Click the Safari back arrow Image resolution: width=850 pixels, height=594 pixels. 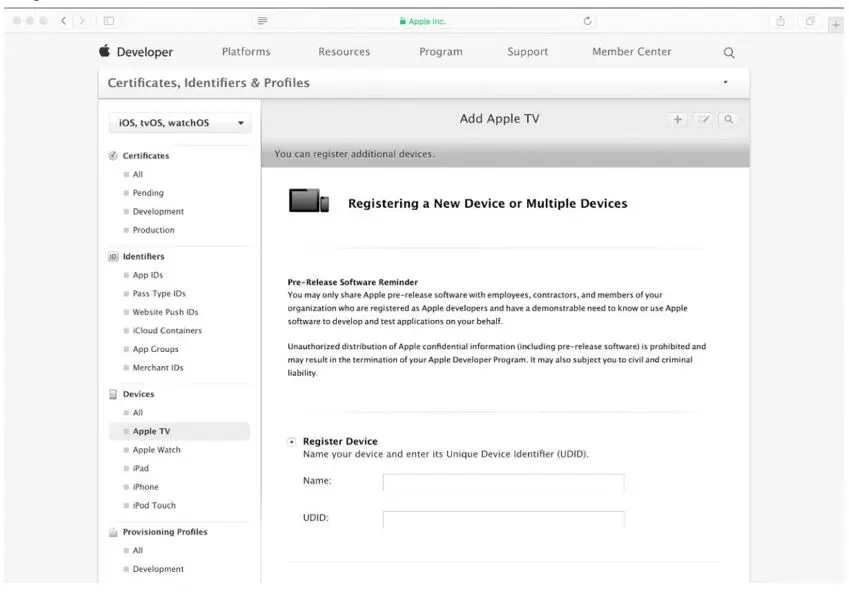pos(63,21)
